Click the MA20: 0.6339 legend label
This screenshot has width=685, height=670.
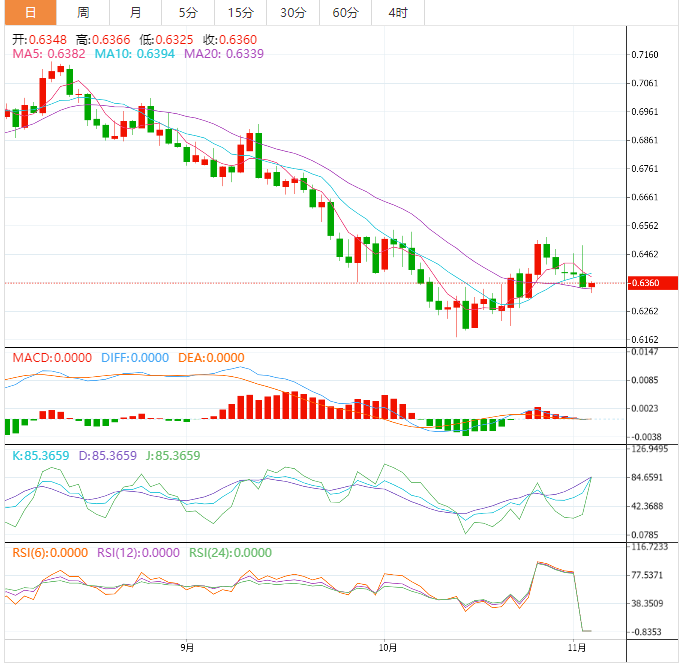(x=224, y=54)
